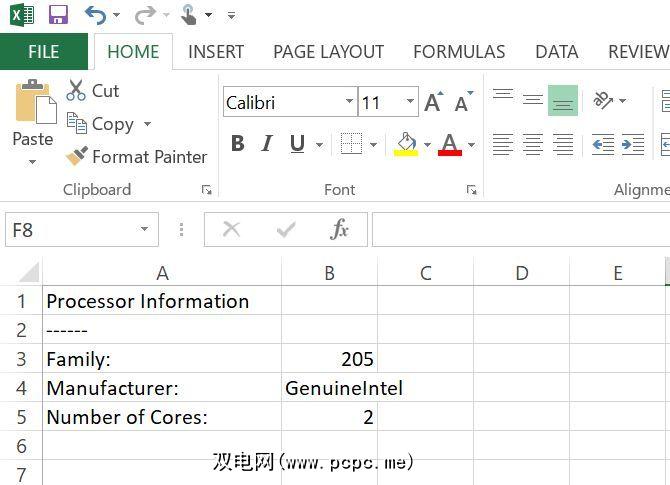This screenshot has width=670, height=485.
Task: Open the Calibri font name dropdown
Action: pyautogui.click(x=349, y=102)
